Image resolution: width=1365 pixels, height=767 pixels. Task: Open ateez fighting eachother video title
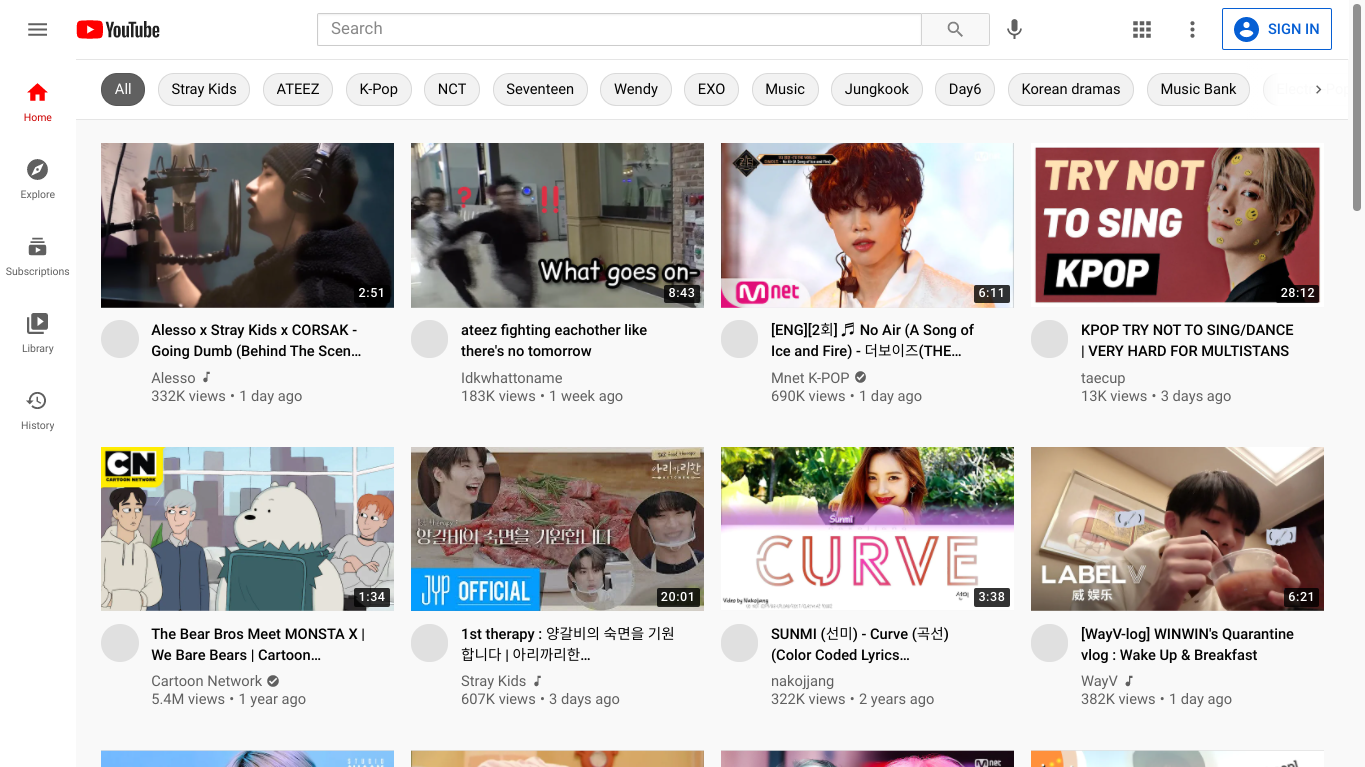554,340
